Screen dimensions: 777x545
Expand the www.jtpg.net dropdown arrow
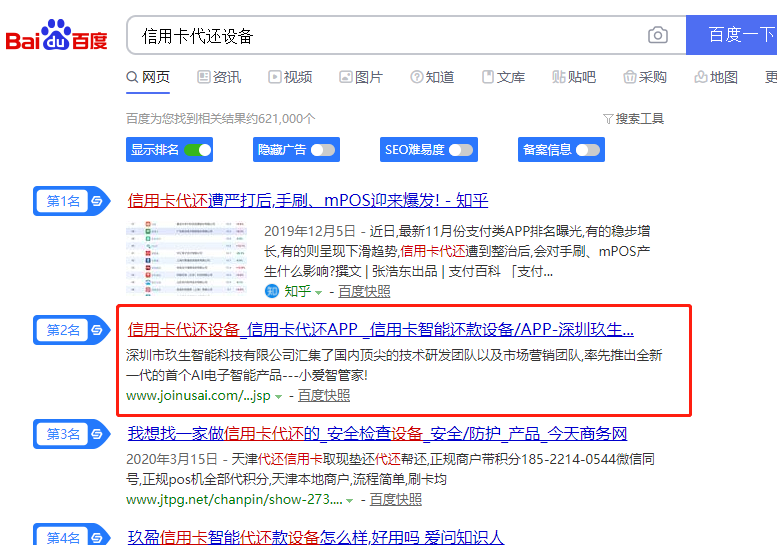[x=350, y=500]
